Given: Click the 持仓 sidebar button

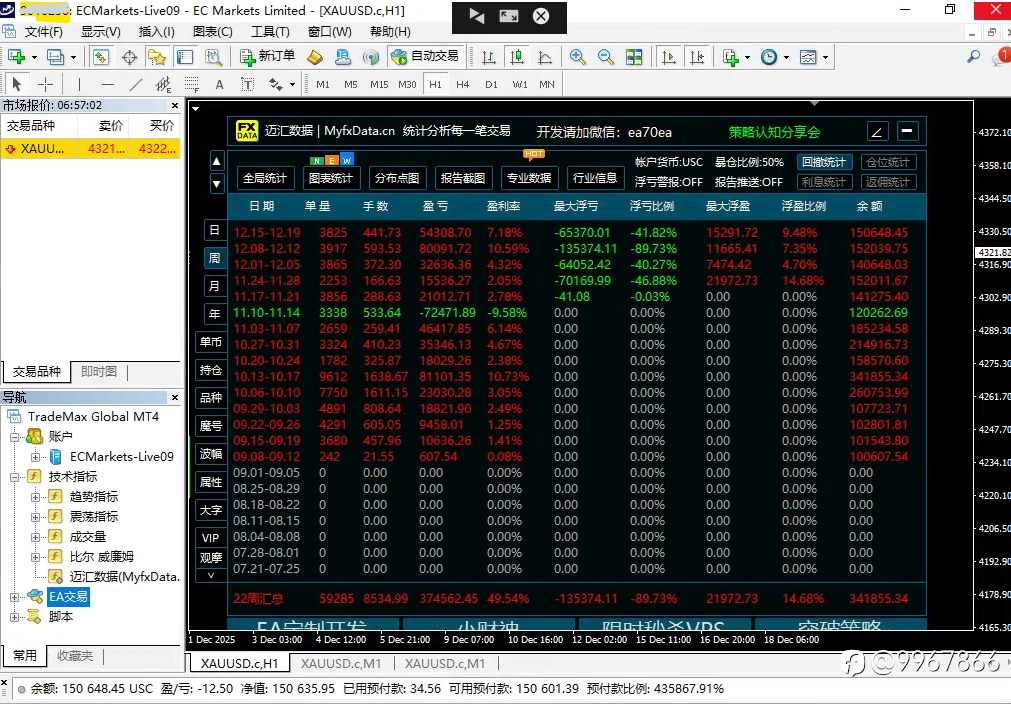Looking at the screenshot, I should pos(211,370).
